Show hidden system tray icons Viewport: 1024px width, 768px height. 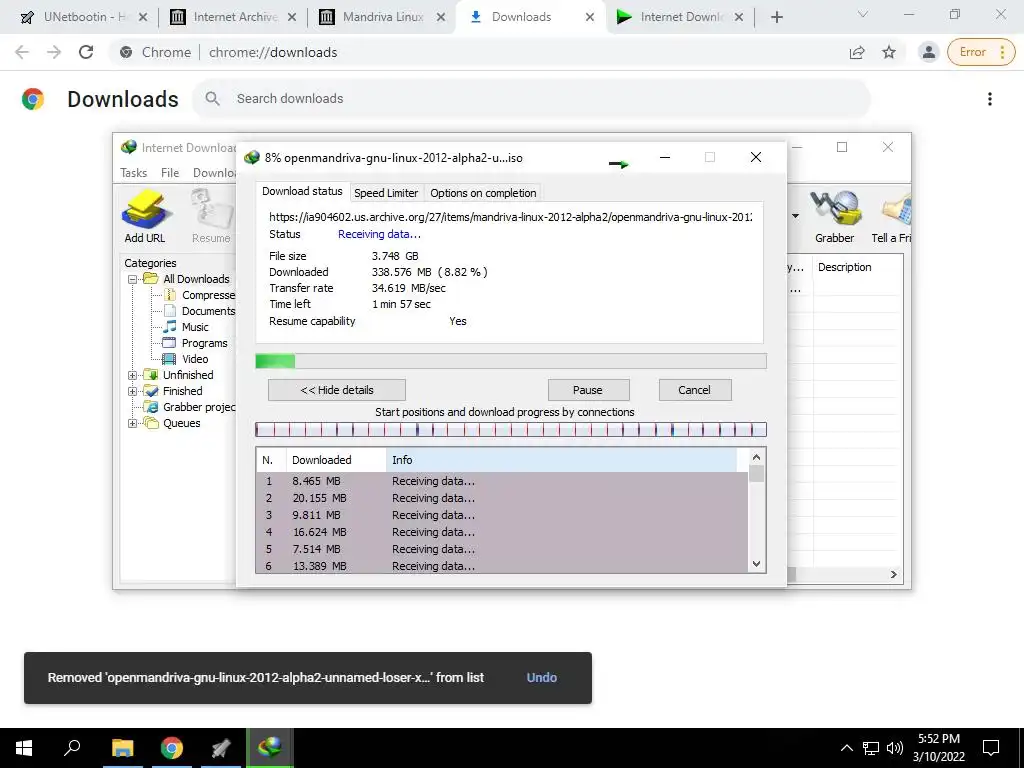tap(846, 748)
